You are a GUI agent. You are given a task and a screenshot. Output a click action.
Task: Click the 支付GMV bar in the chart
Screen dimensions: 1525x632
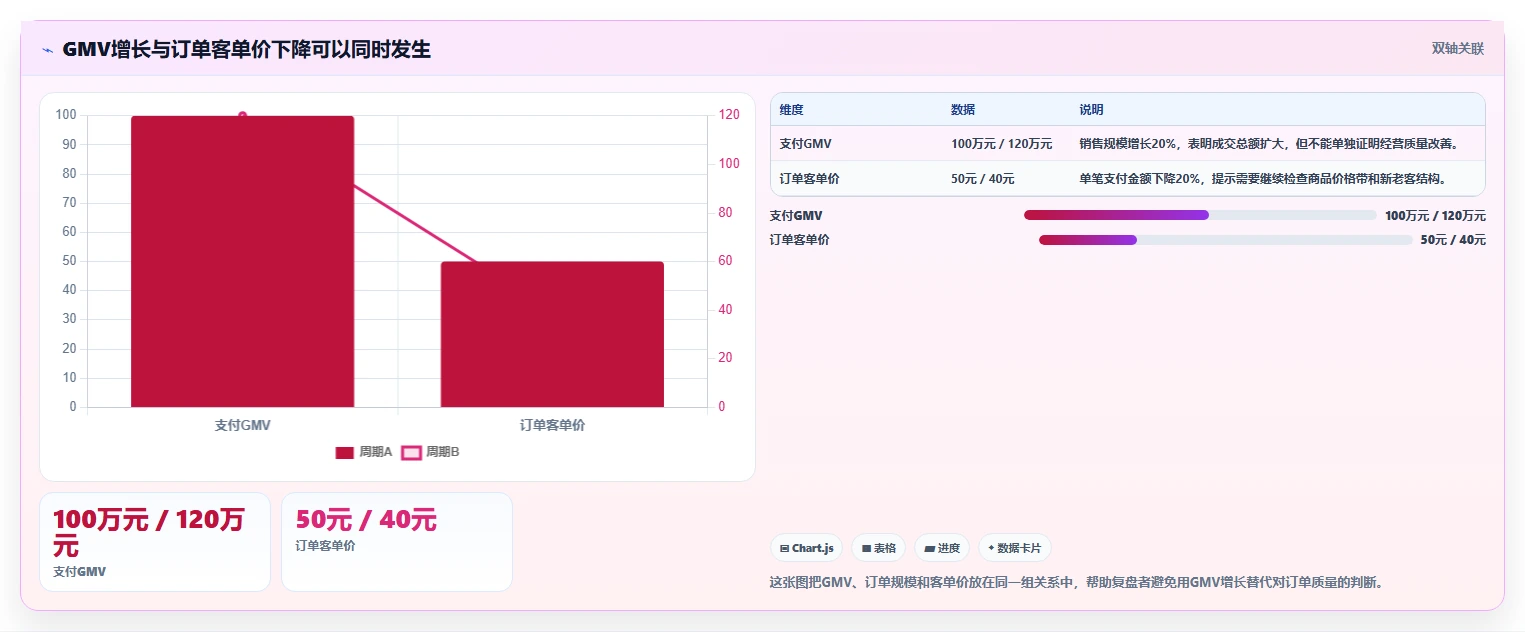[x=242, y=262]
